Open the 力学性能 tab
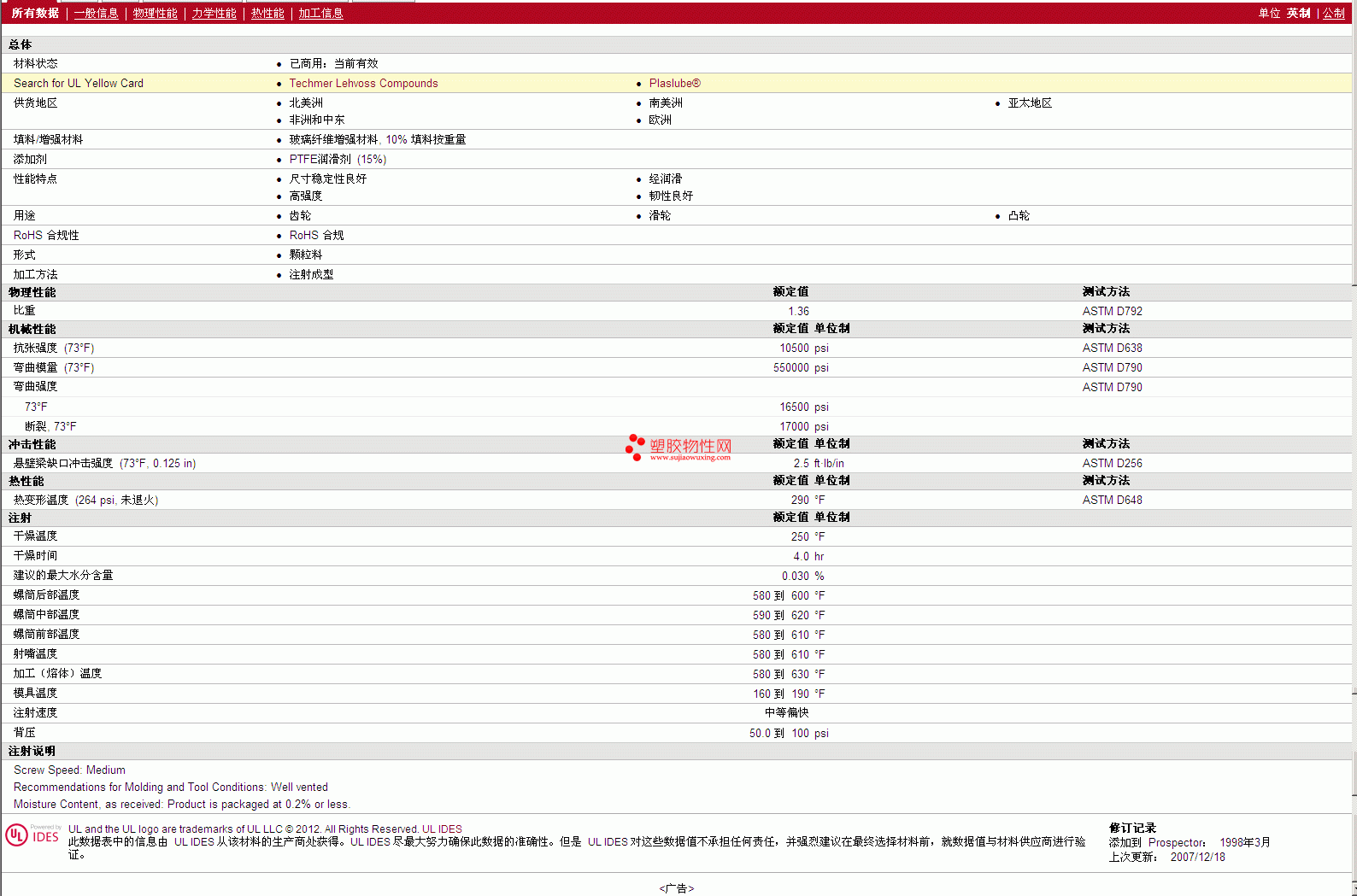 pos(214,14)
